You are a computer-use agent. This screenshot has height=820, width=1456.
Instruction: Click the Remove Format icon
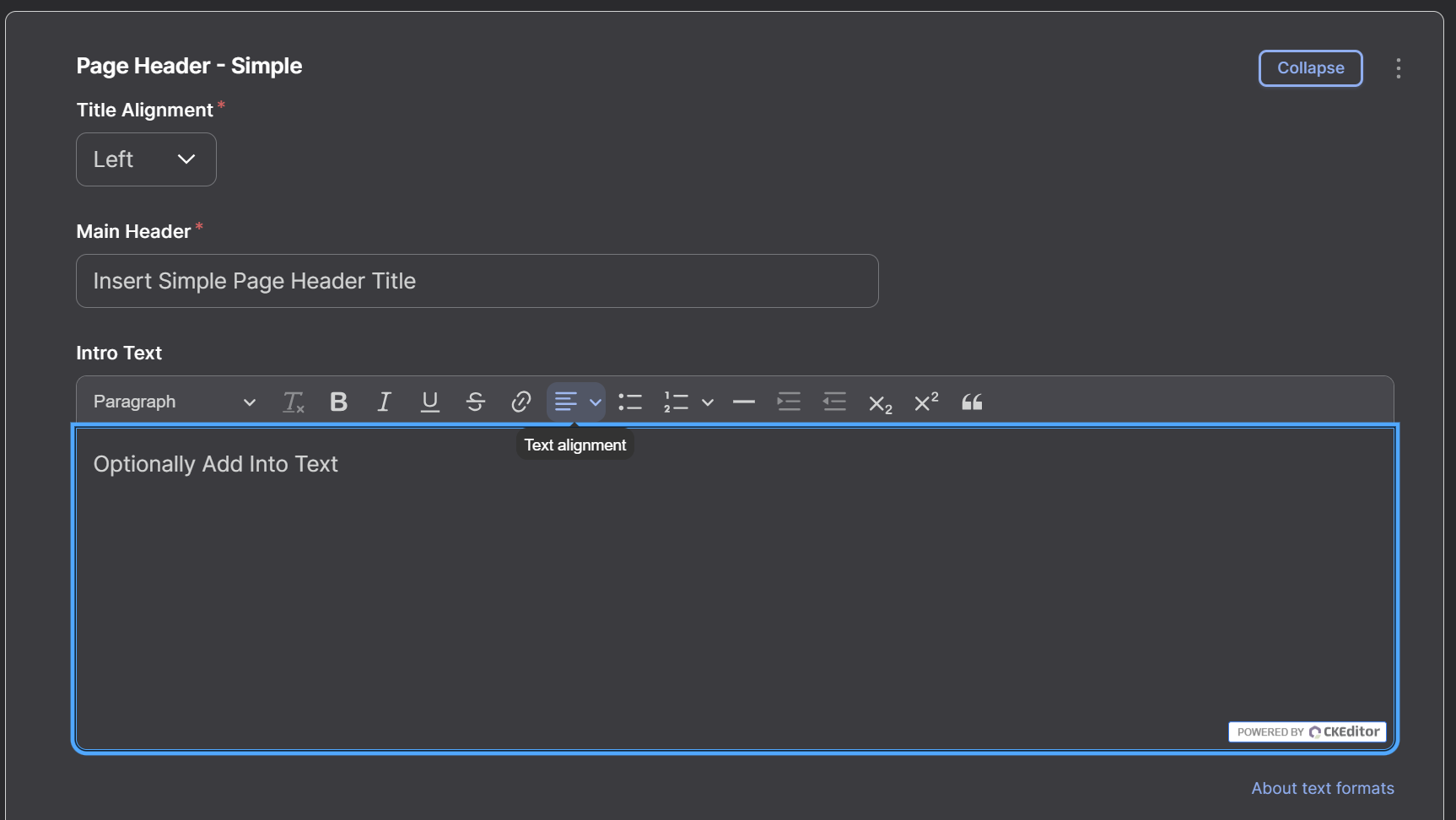coord(293,402)
